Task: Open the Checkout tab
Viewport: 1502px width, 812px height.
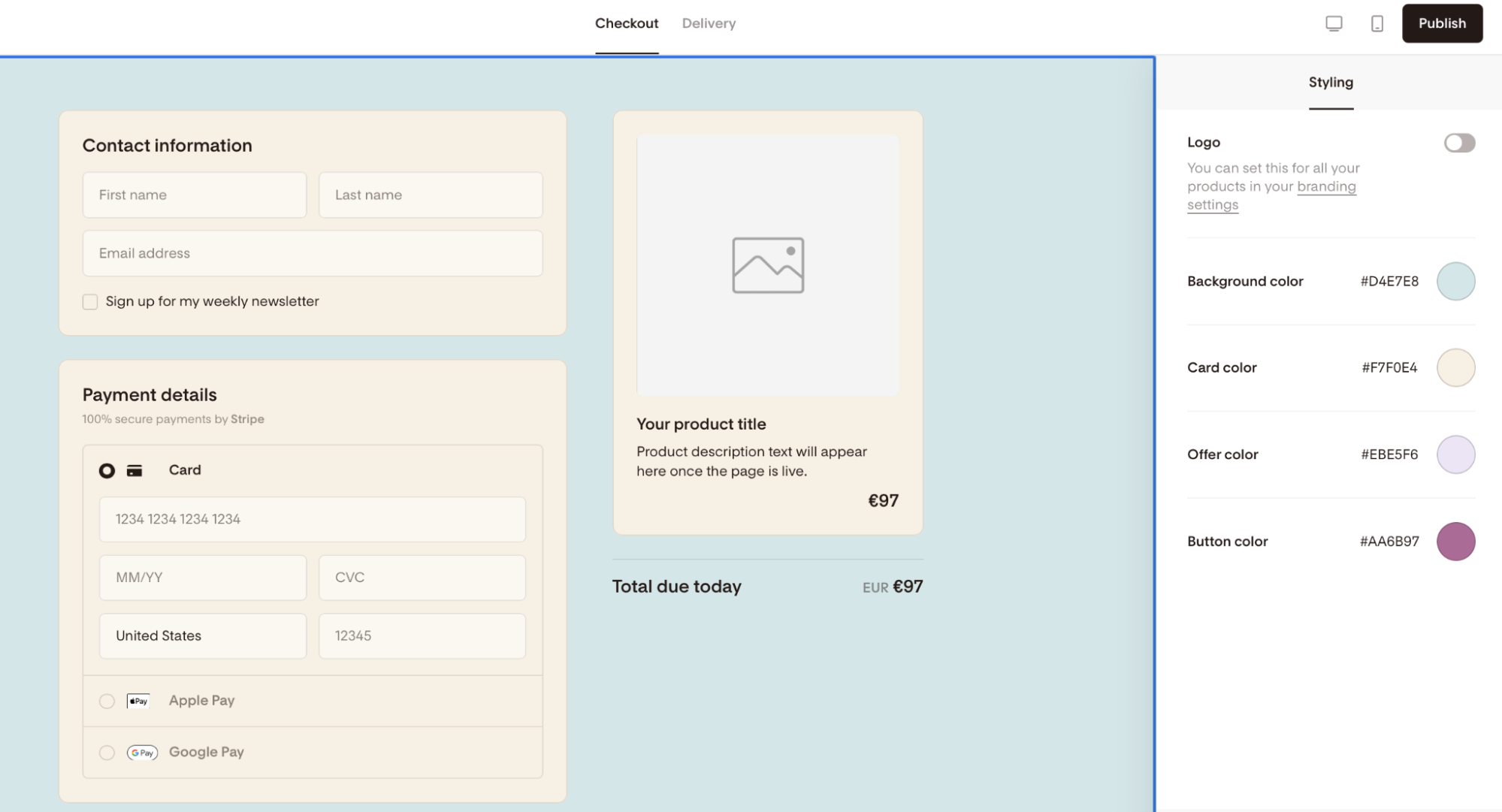Action: pos(627,23)
